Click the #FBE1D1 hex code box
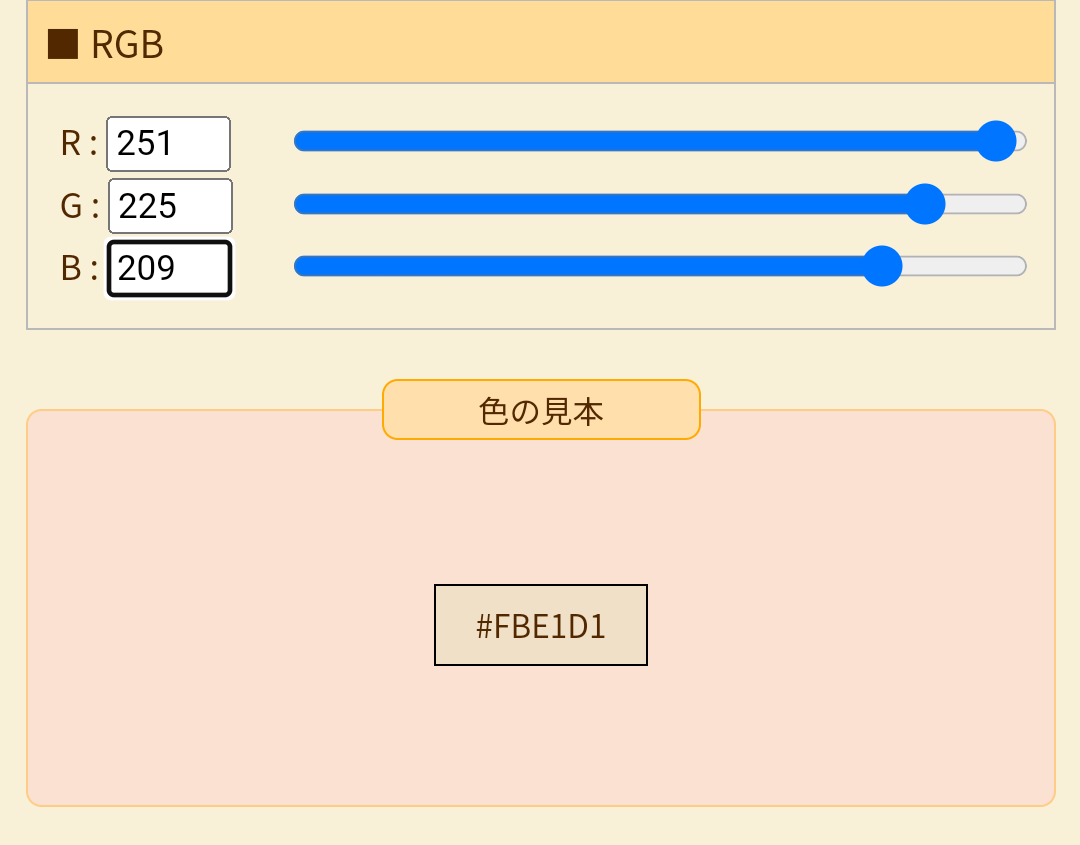1080x845 pixels. (x=541, y=625)
